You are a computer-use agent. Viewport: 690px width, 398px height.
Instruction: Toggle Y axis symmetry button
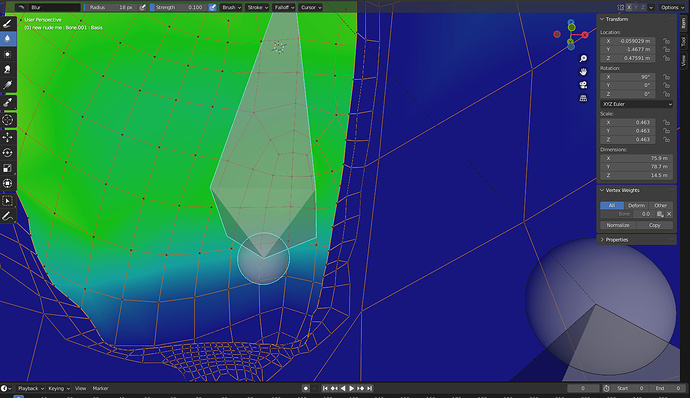pos(636,7)
